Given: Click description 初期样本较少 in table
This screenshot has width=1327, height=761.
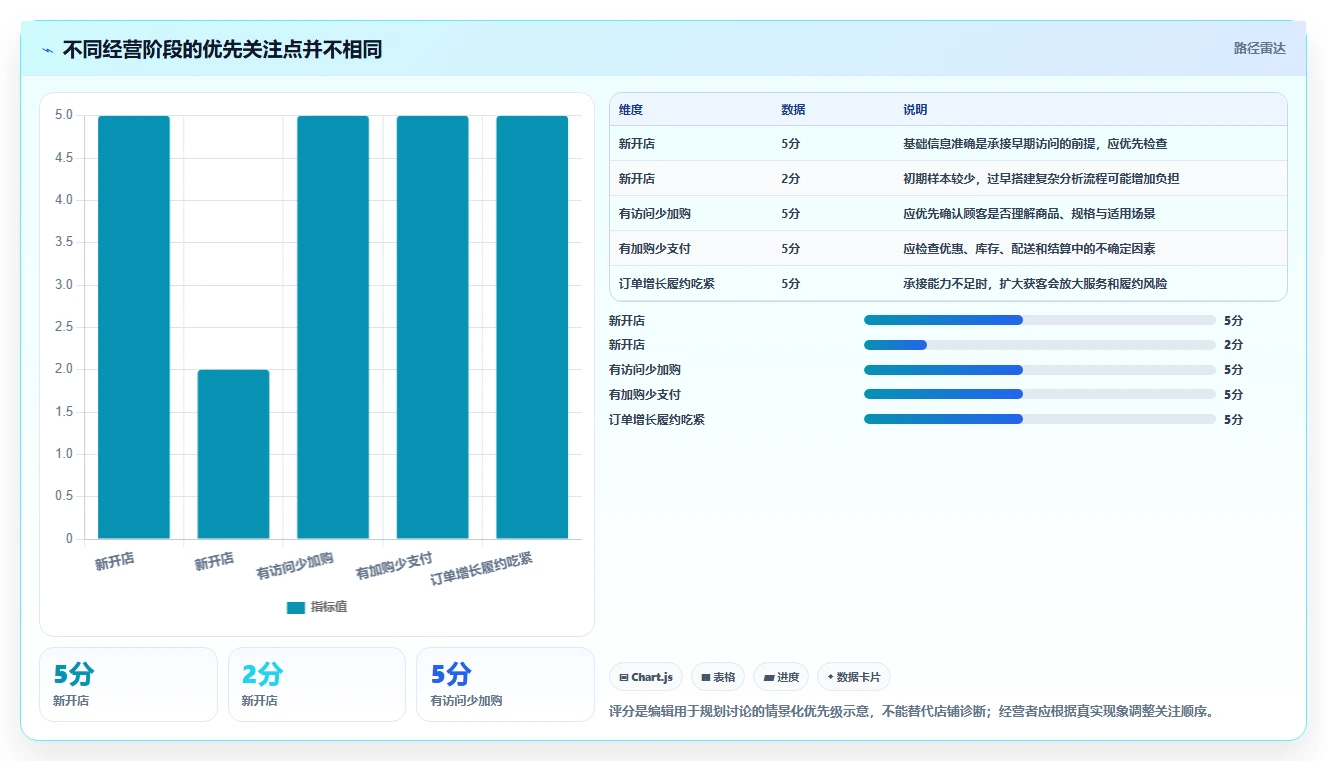Looking at the screenshot, I should pos(1041,179).
